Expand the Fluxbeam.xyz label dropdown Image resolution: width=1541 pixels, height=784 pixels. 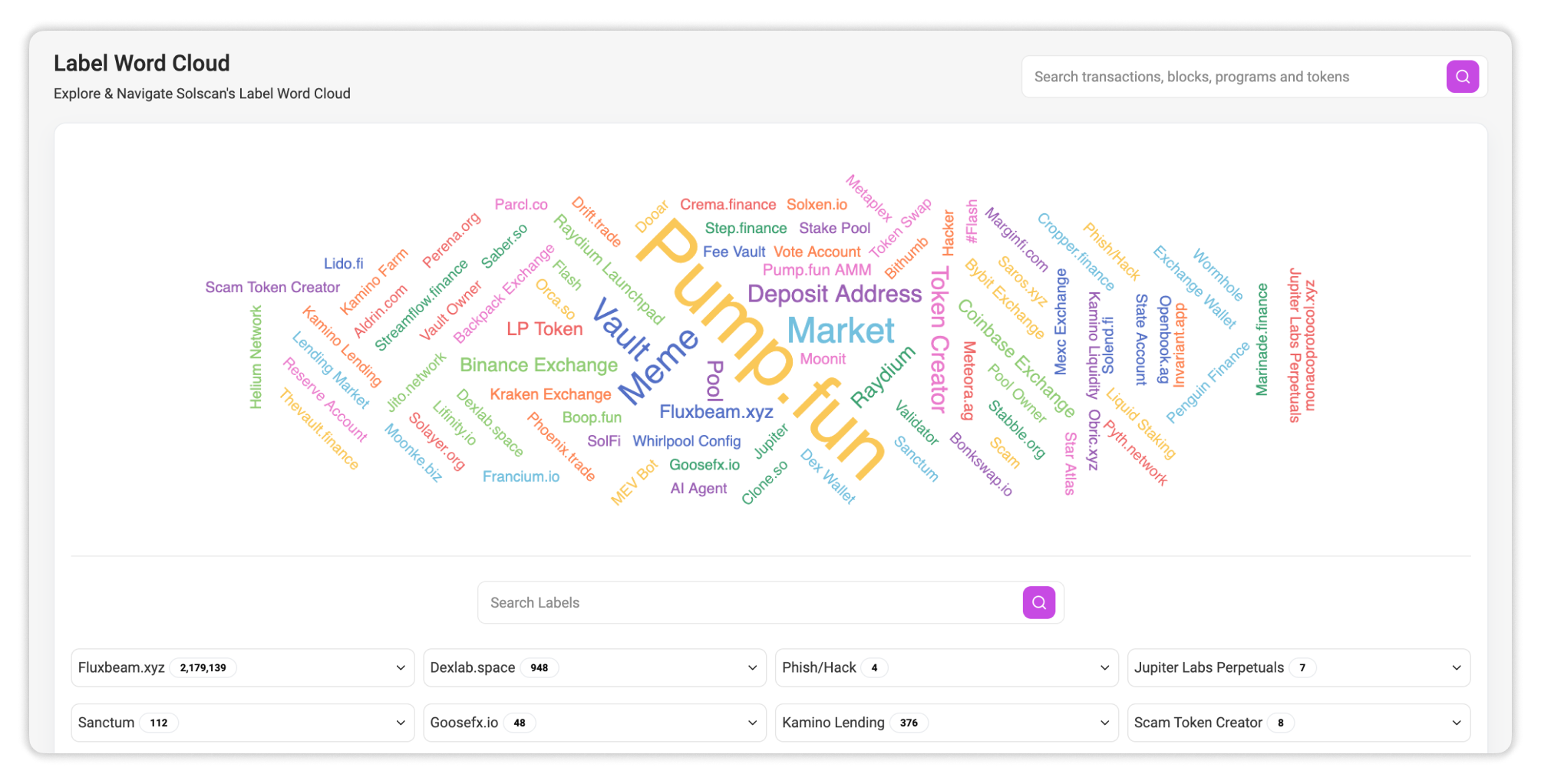pos(400,668)
